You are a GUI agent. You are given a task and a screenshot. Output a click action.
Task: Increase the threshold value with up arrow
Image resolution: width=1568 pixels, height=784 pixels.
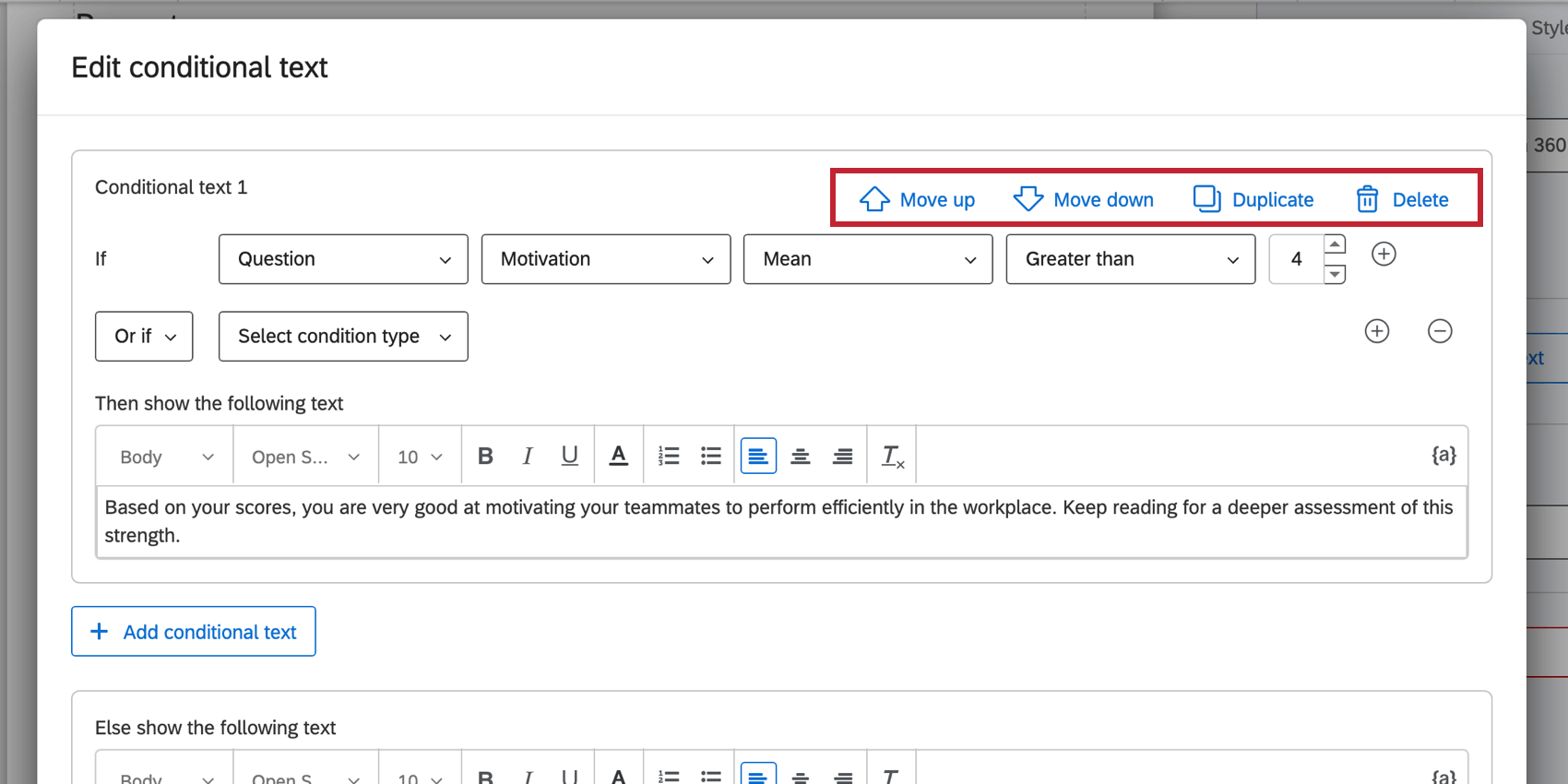click(1335, 245)
